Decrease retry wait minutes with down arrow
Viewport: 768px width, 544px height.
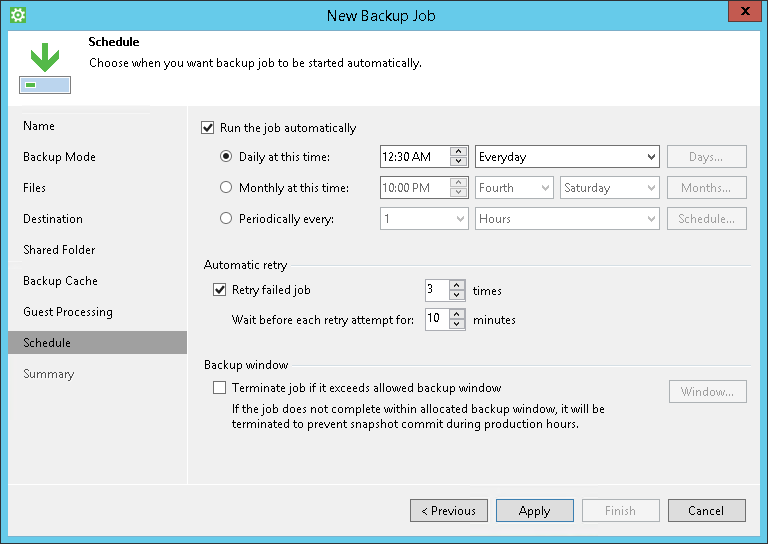[456, 324]
